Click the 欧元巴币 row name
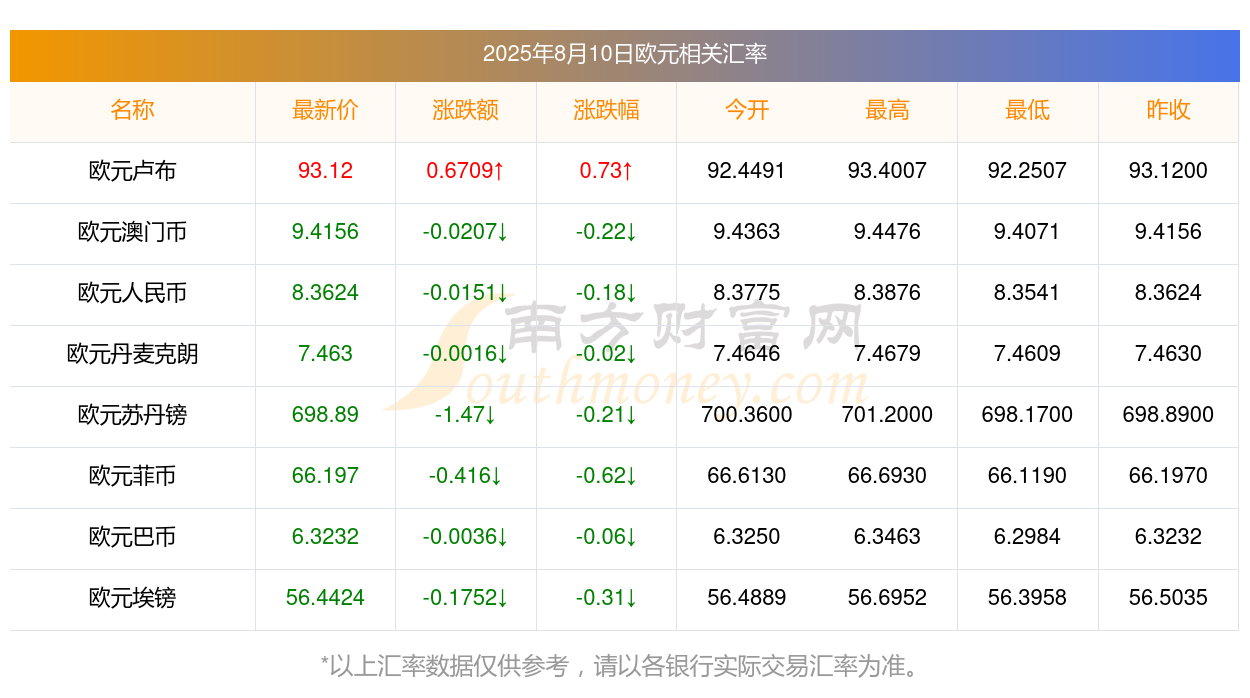 pos(133,537)
